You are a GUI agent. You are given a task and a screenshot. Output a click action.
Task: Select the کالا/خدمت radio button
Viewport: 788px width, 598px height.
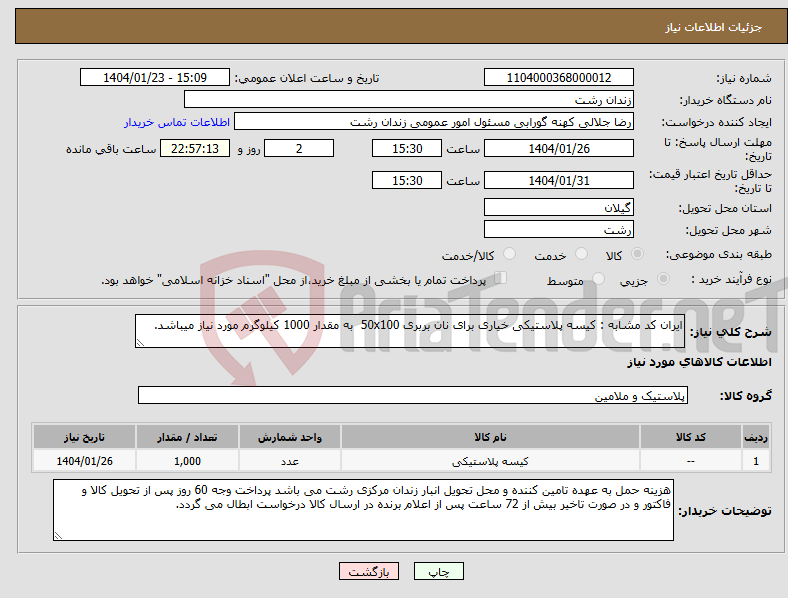tap(510, 254)
